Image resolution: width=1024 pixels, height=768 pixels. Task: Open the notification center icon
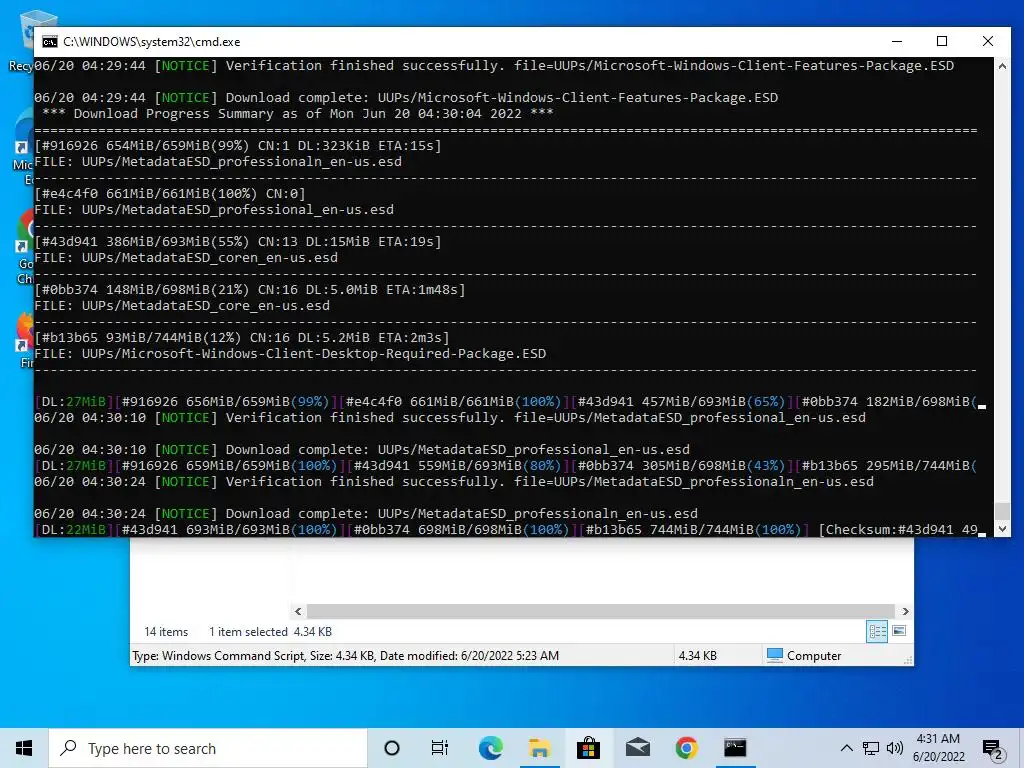click(x=993, y=749)
